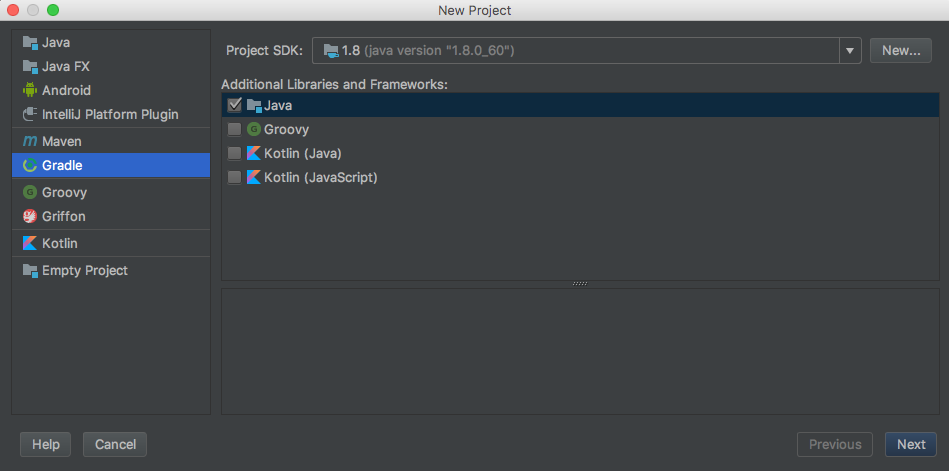This screenshot has width=949, height=471.
Task: Grab the splitter handle below frameworks list
Action: (580, 284)
